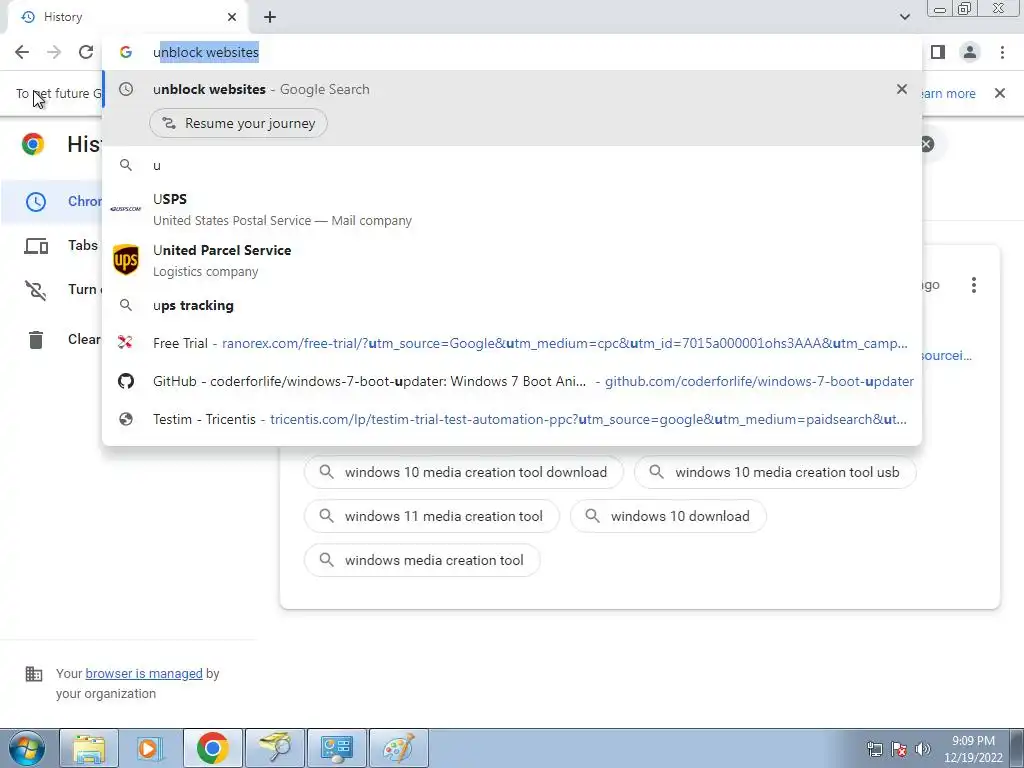Remove the unblock websites suggestion
1024x768 pixels.
902,89
